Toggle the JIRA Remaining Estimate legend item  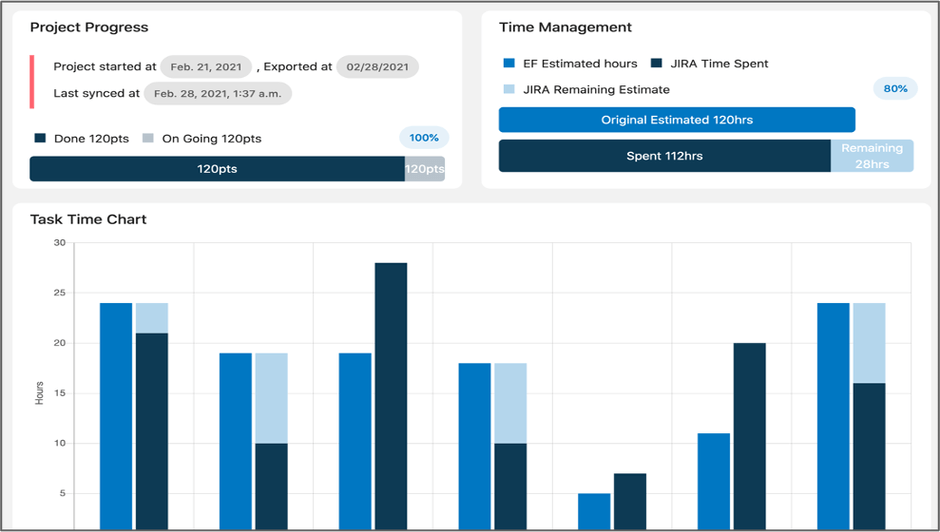[587, 90]
